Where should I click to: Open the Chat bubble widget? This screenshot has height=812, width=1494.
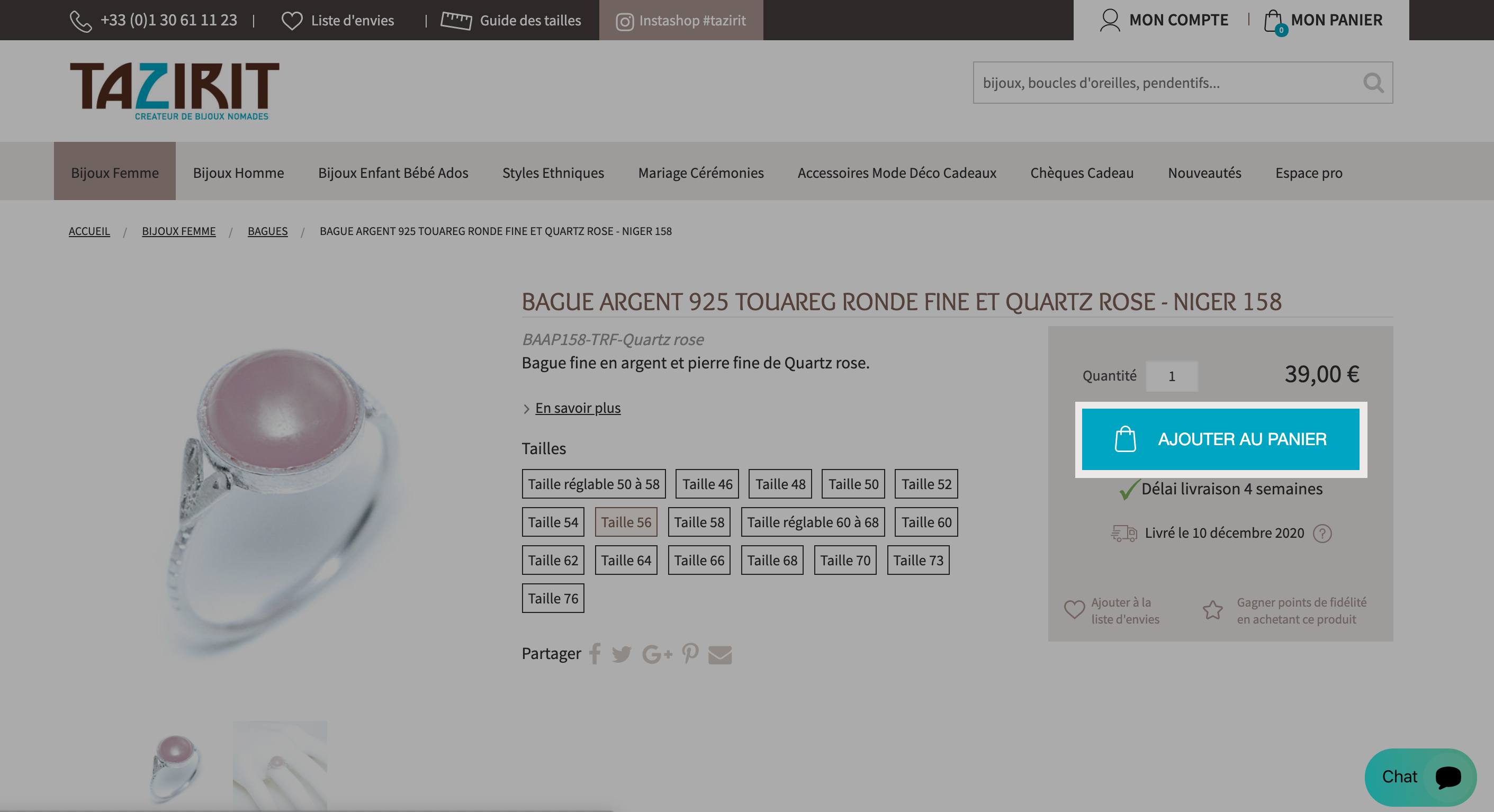click(x=1420, y=777)
